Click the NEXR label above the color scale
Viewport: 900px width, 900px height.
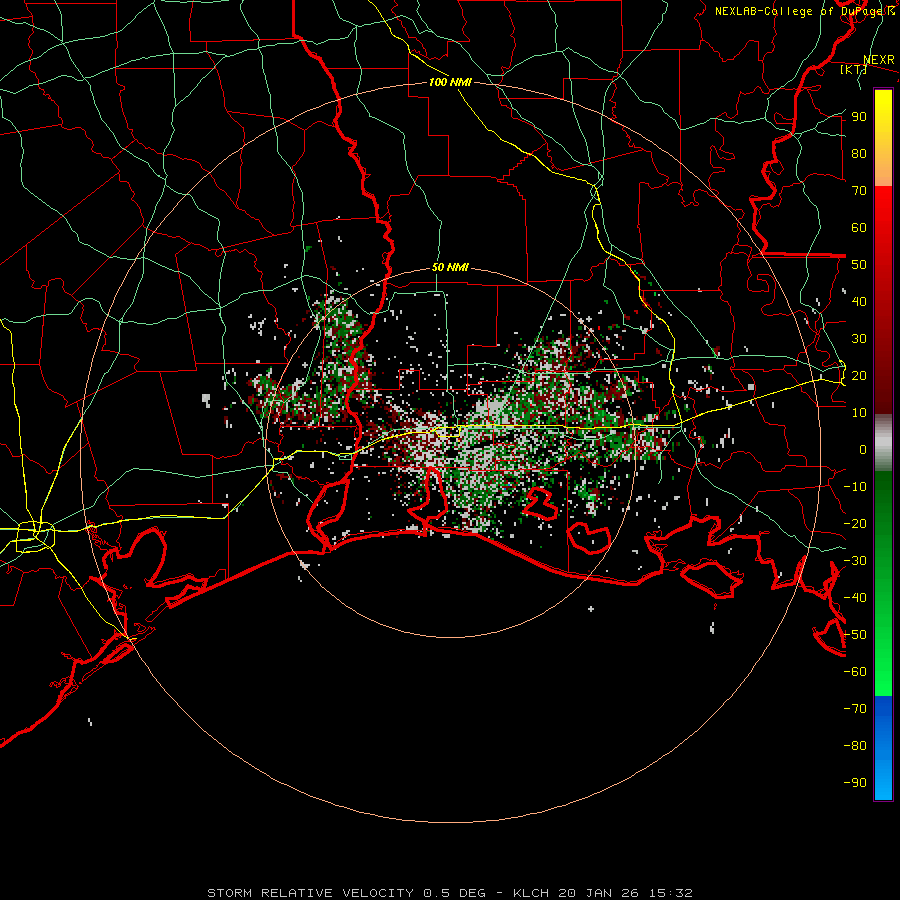pyautogui.click(x=879, y=60)
